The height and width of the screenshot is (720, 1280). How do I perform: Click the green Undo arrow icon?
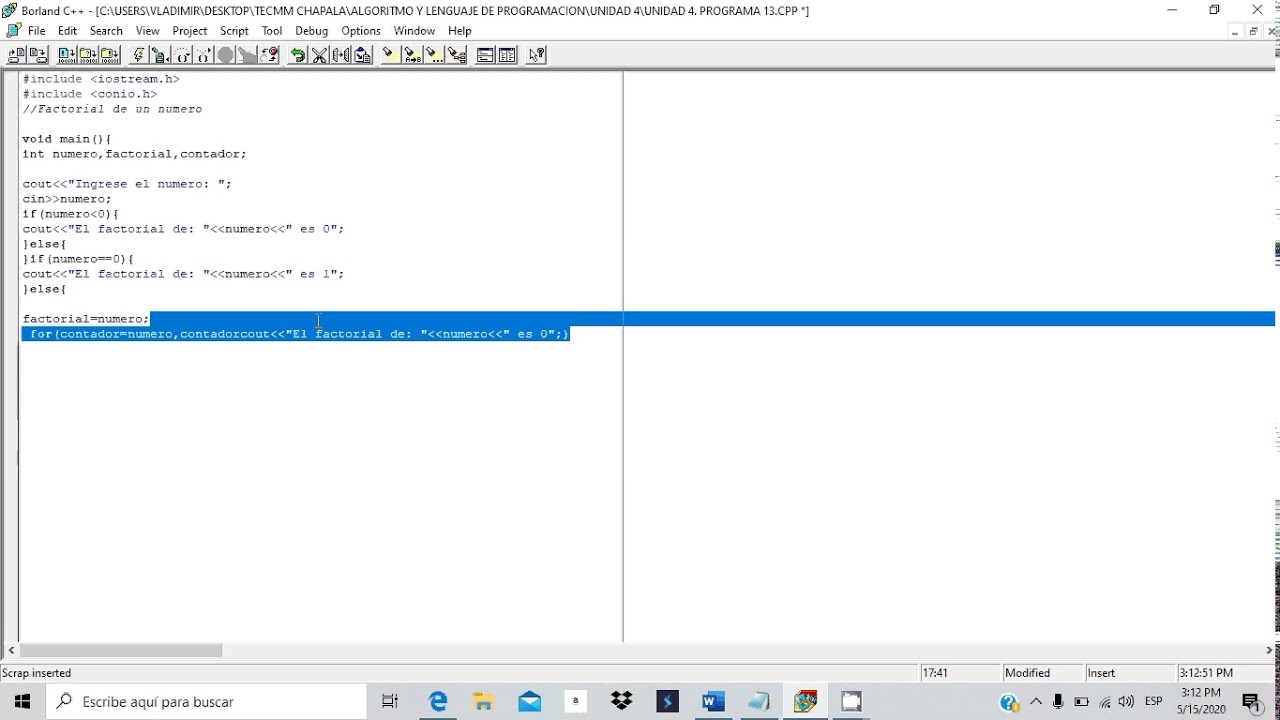click(x=298, y=55)
